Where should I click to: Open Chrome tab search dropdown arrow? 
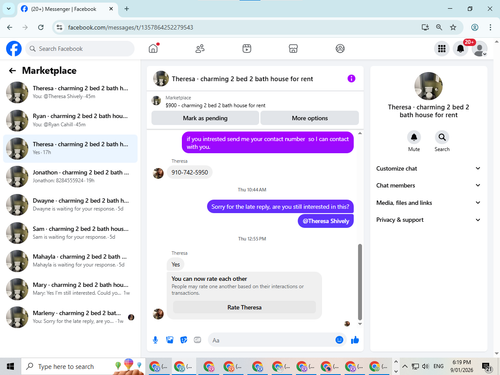click(x=9, y=9)
